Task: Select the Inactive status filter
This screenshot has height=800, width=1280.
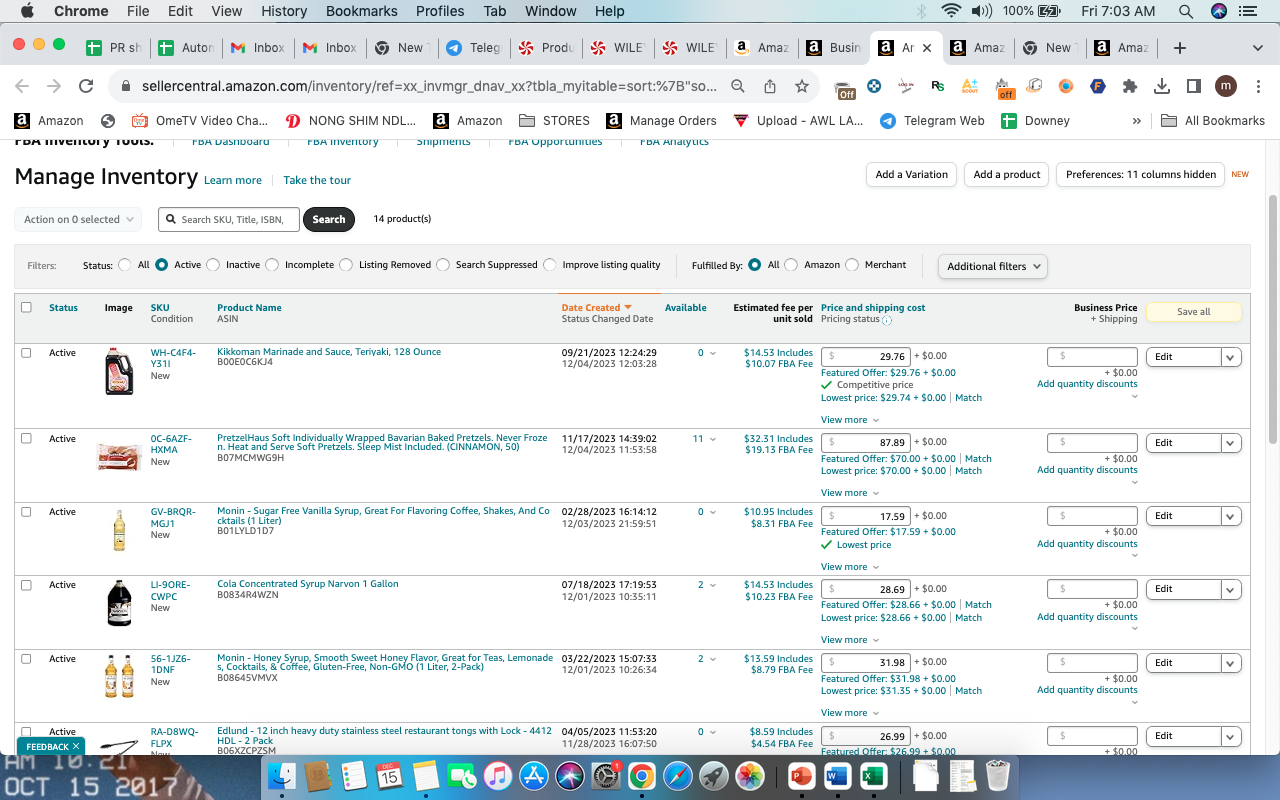Action: pyautogui.click(x=212, y=265)
